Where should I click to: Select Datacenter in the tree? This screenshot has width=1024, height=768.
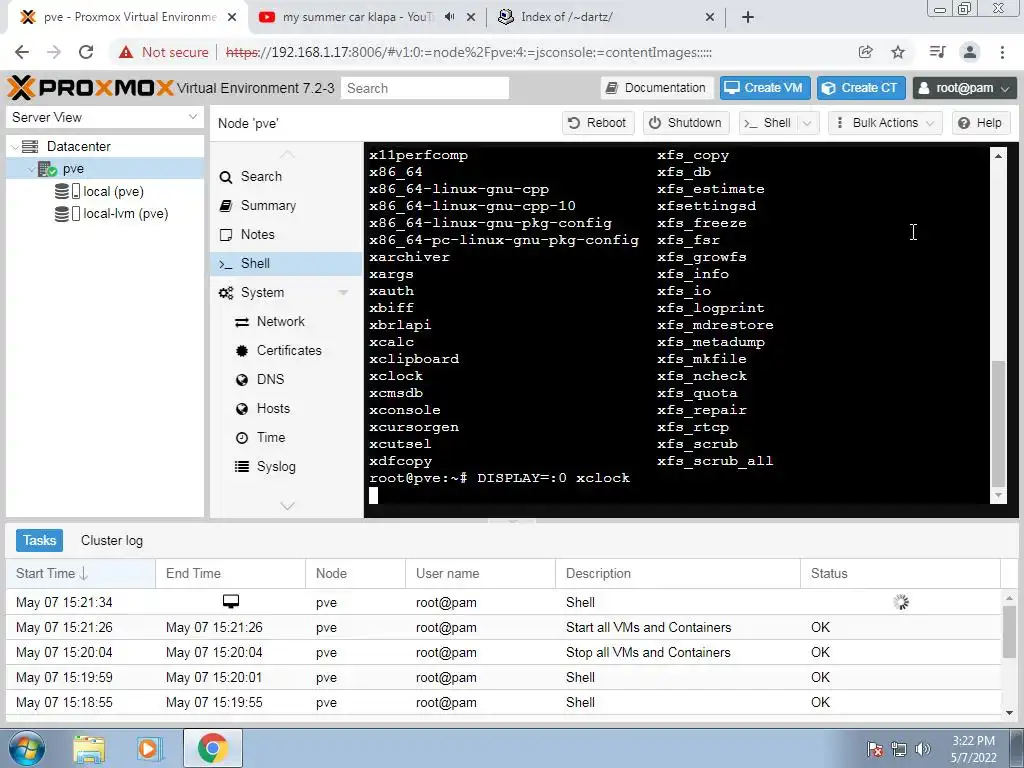click(78, 147)
